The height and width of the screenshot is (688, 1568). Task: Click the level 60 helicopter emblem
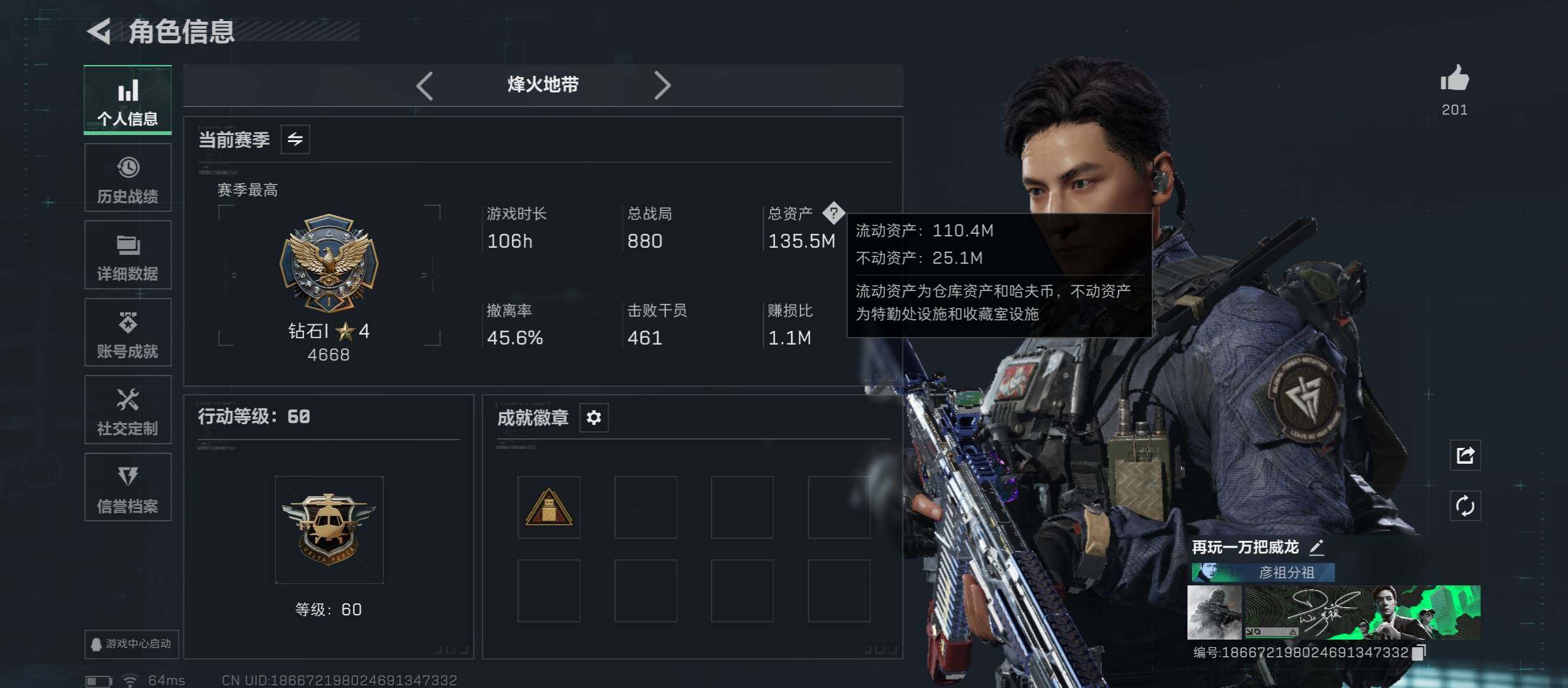pos(329,529)
